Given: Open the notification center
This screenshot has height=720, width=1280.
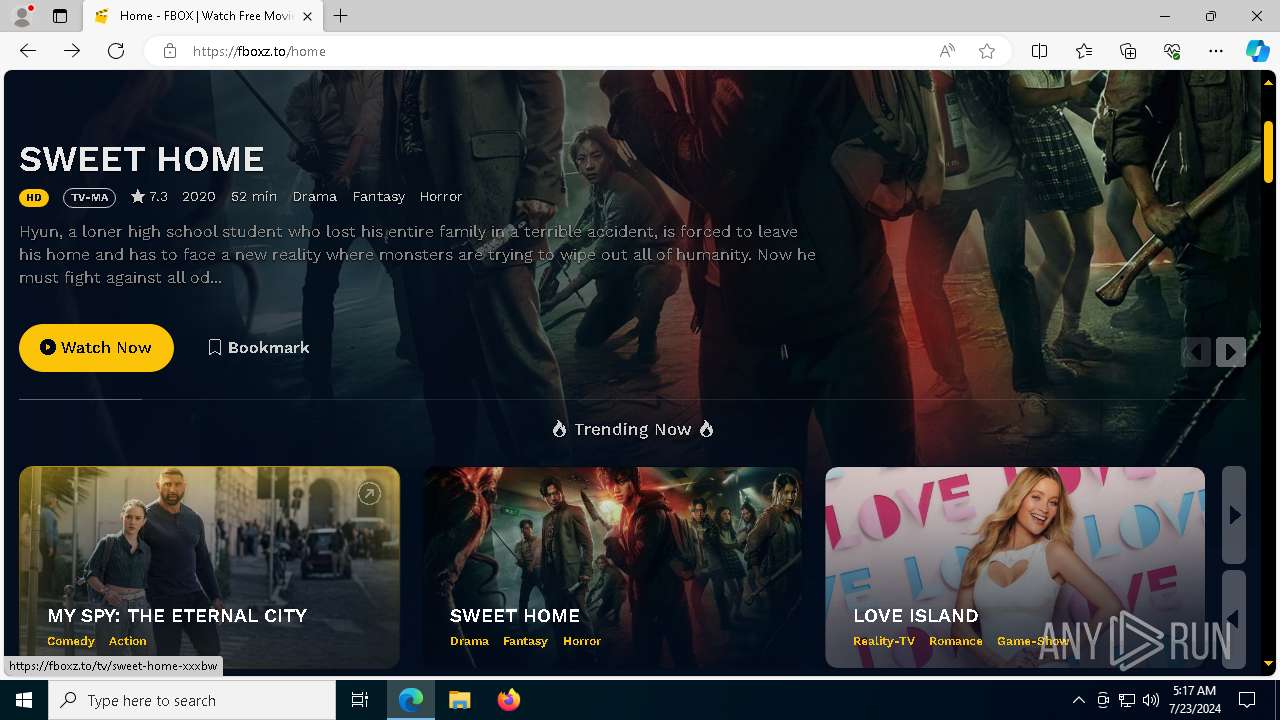Looking at the screenshot, I should 1247,700.
